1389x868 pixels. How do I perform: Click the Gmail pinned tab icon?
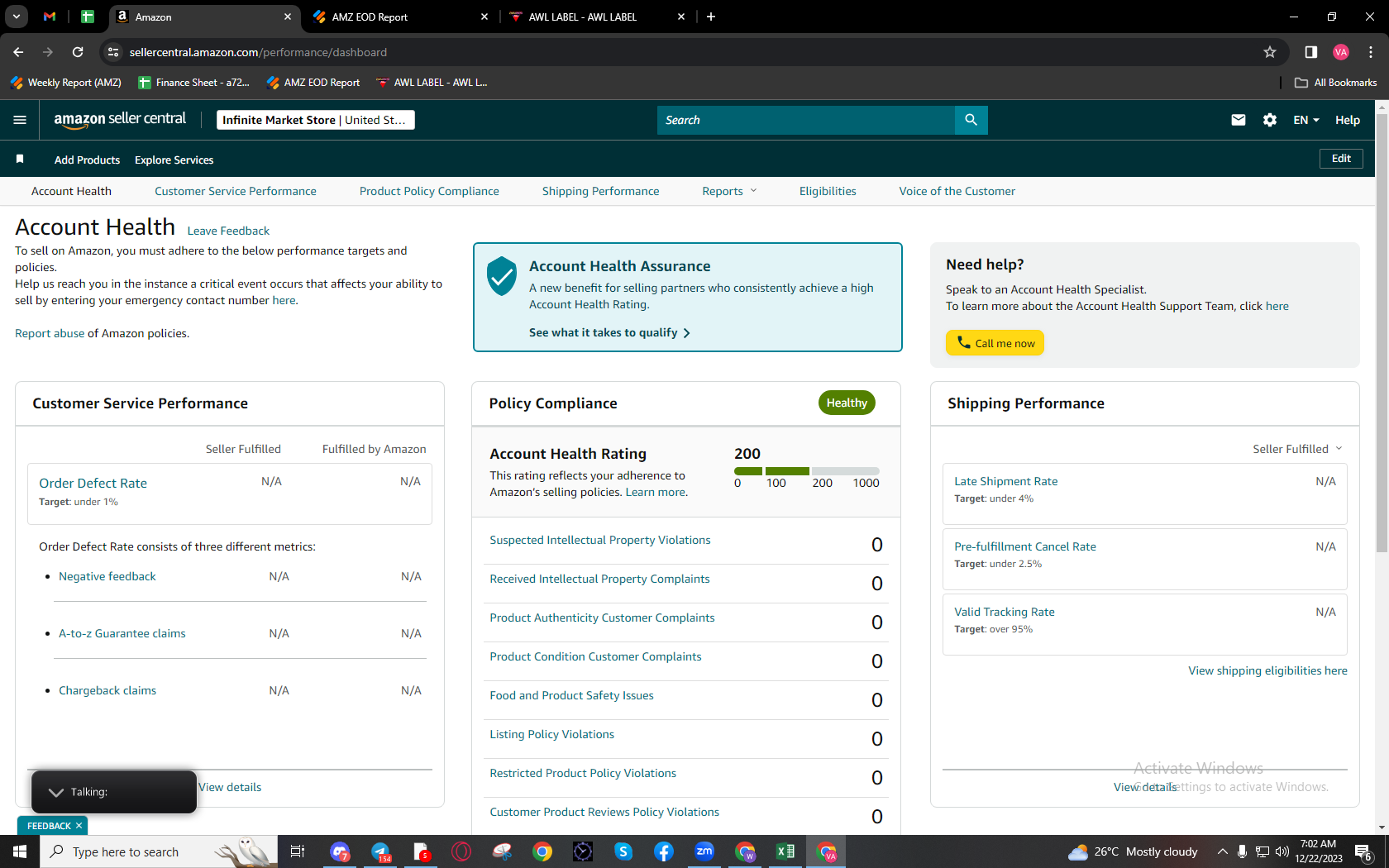click(x=50, y=17)
